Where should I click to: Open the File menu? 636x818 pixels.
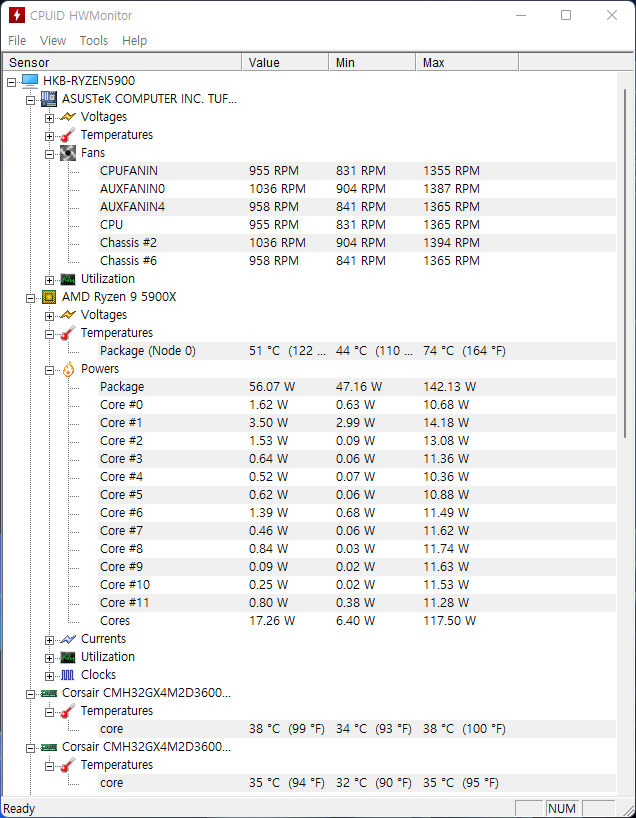17,41
